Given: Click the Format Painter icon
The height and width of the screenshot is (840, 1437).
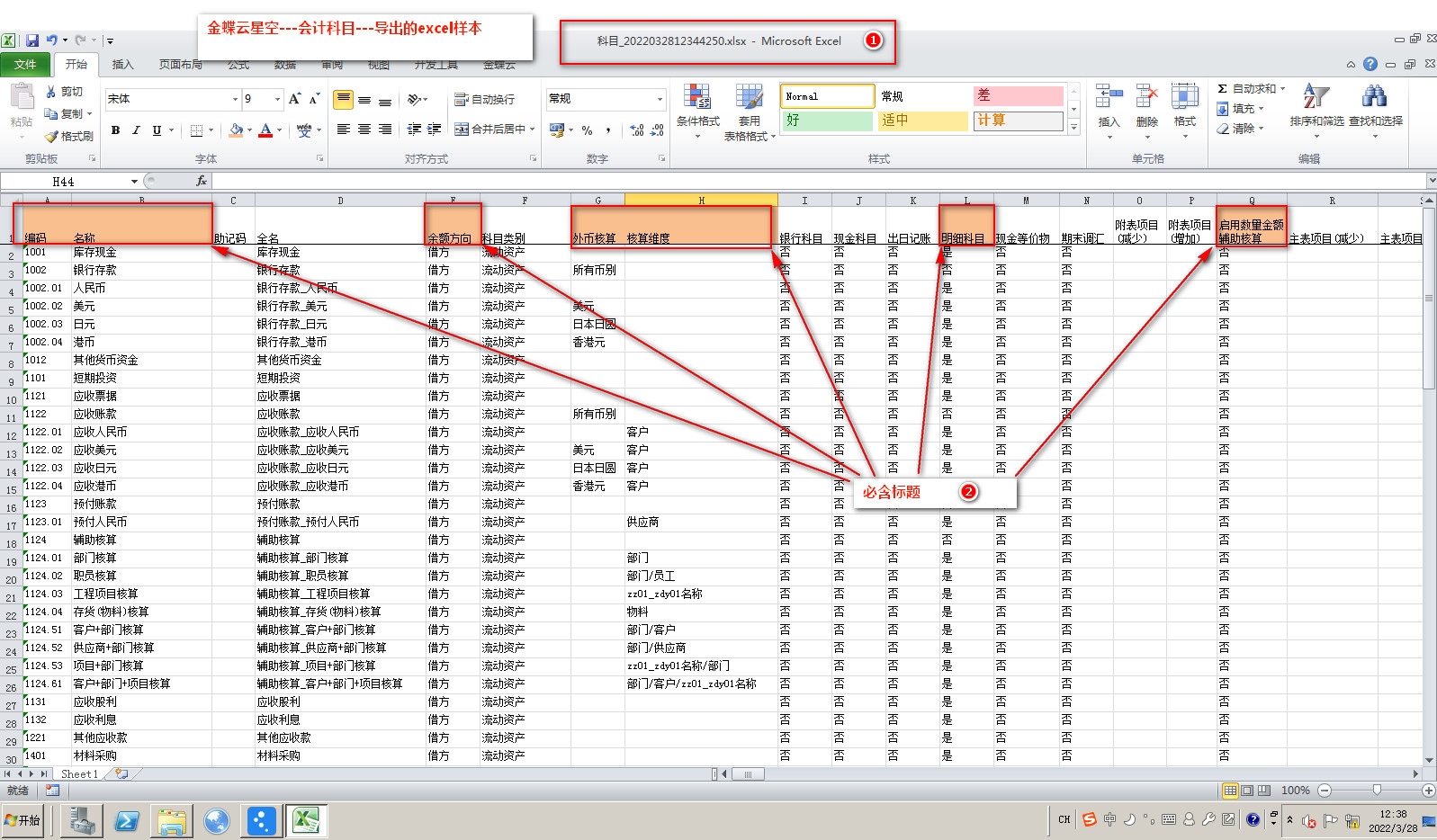Looking at the screenshot, I should pyautogui.click(x=53, y=137).
